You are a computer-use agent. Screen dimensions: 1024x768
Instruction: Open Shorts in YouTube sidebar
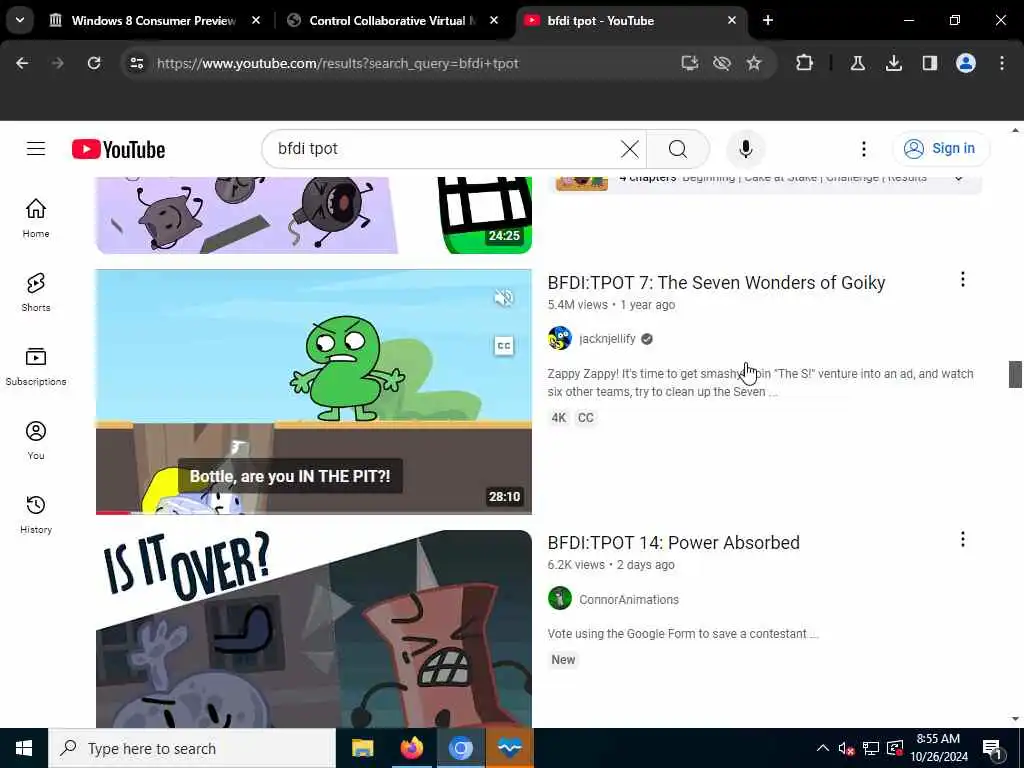pos(36,292)
